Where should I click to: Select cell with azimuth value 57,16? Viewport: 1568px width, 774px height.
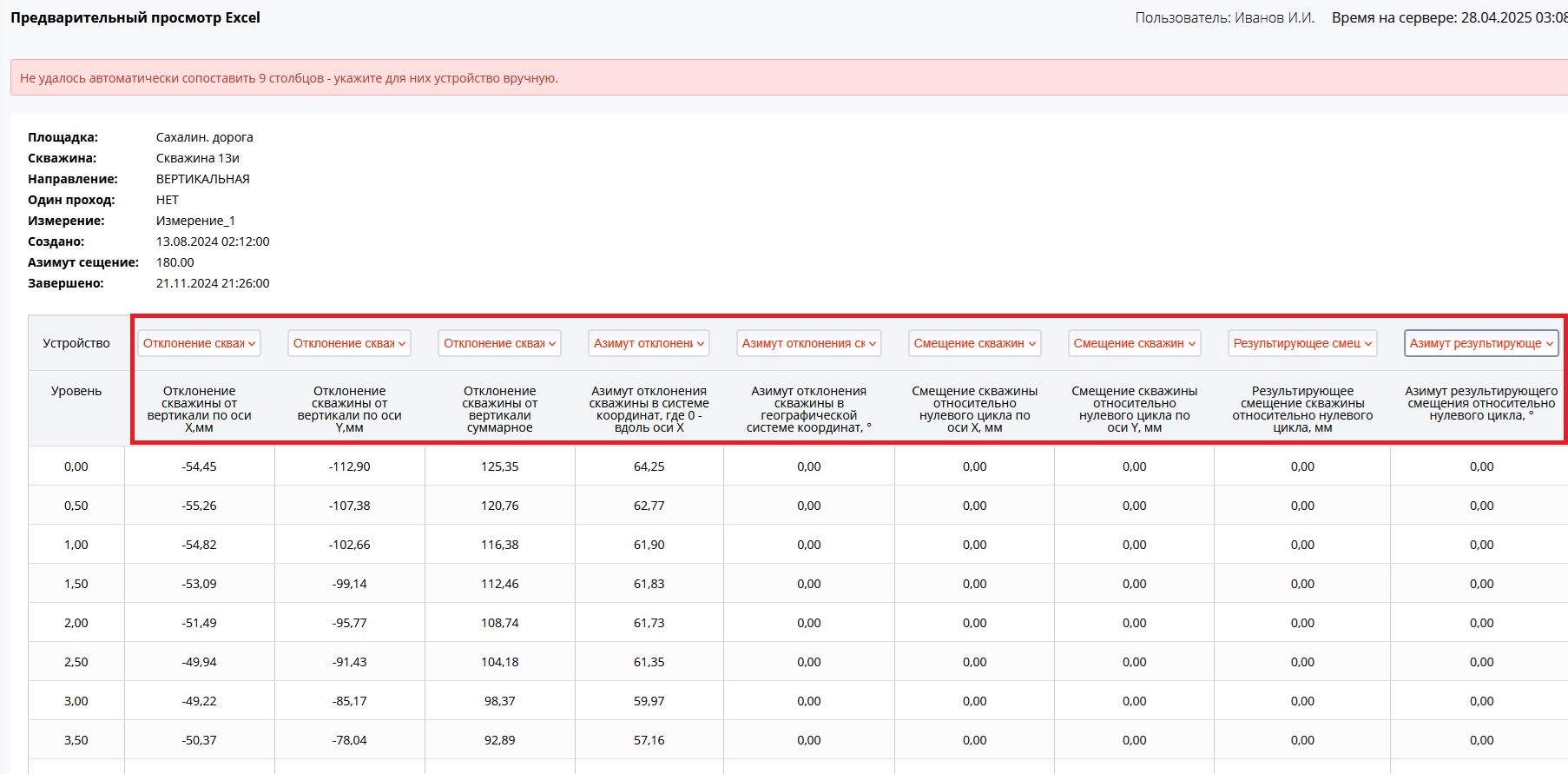(649, 740)
